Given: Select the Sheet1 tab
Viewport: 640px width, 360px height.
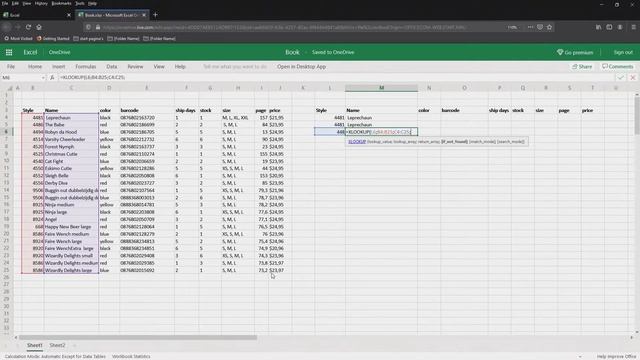Looking at the screenshot, I should pos(35,345).
